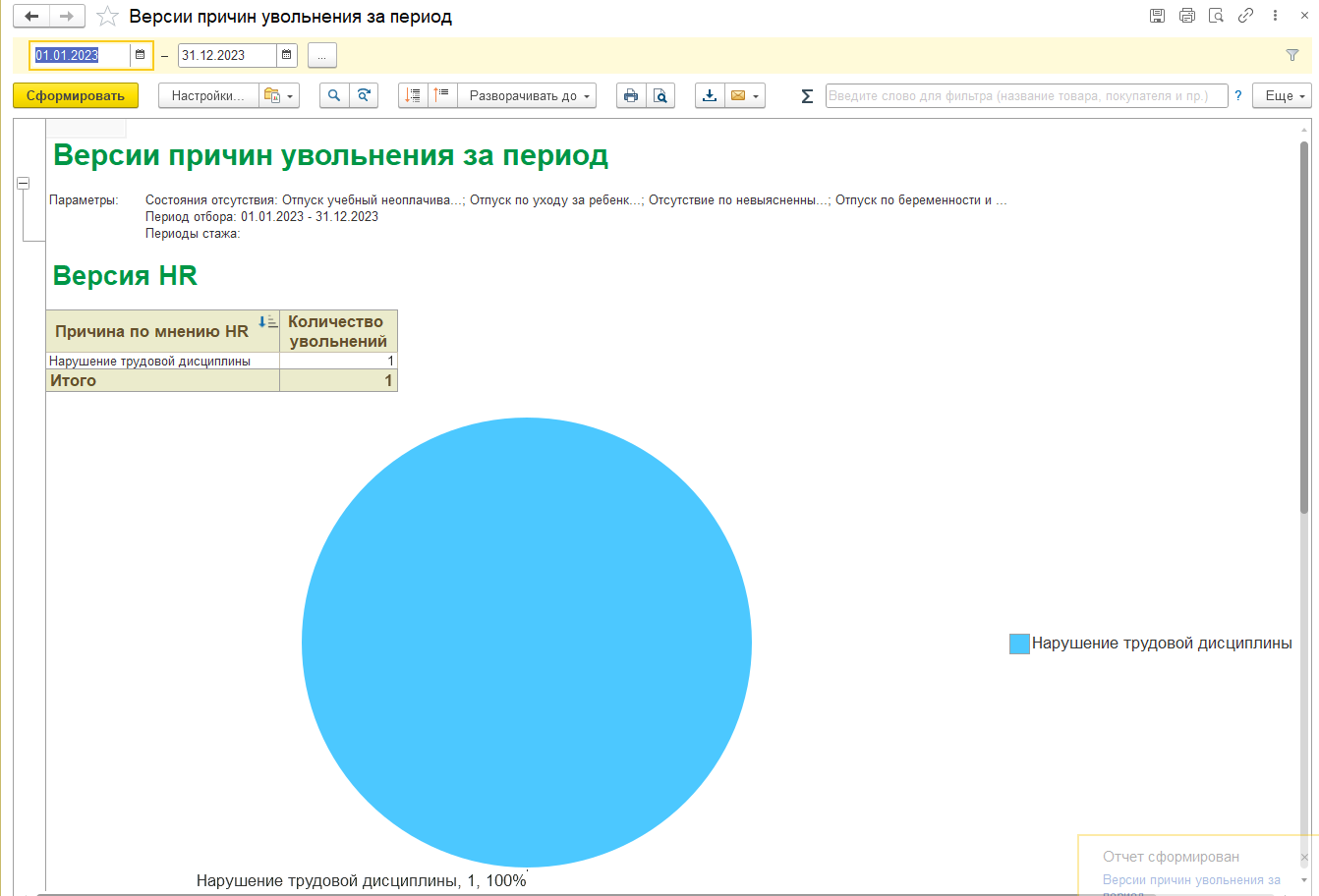Image resolution: width=1319 pixels, height=896 pixels.
Task: Click the blue legend color square
Action: pyautogui.click(x=1019, y=644)
